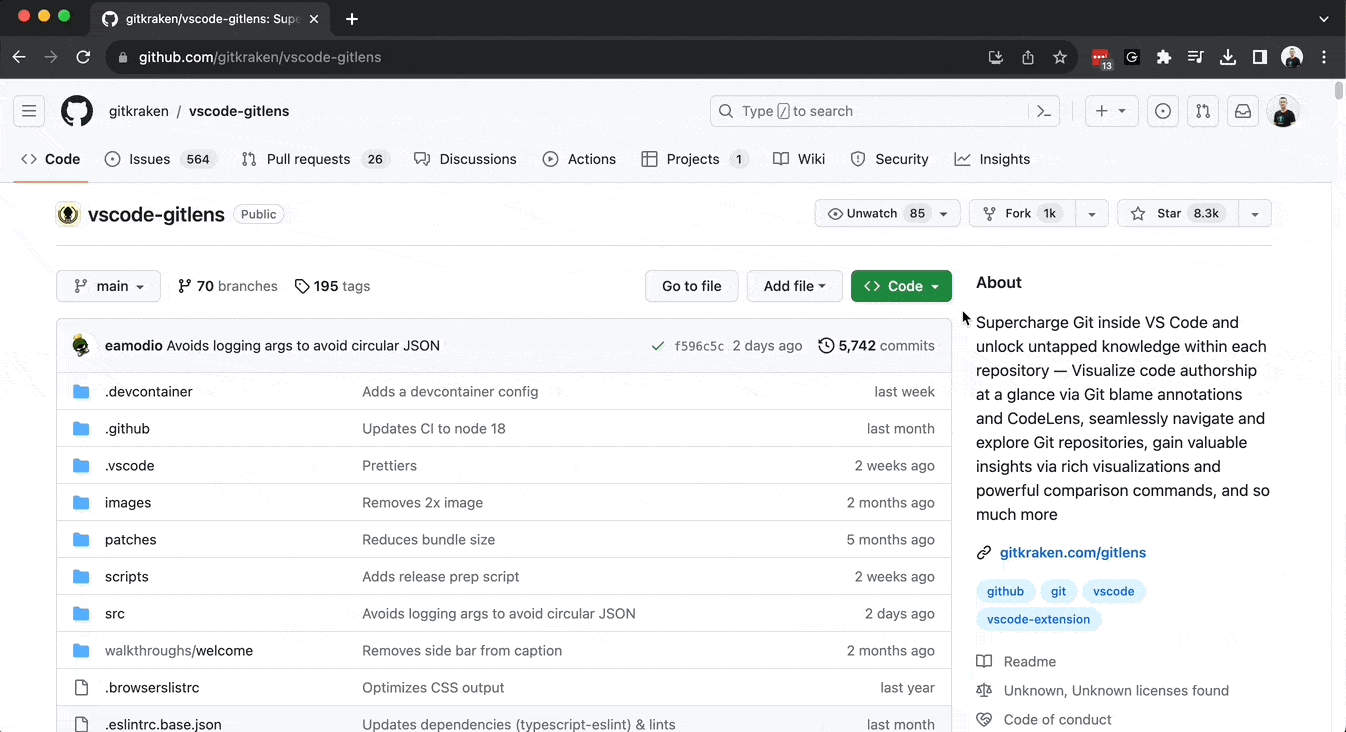
Task: Click the src folder icon
Action: click(81, 614)
